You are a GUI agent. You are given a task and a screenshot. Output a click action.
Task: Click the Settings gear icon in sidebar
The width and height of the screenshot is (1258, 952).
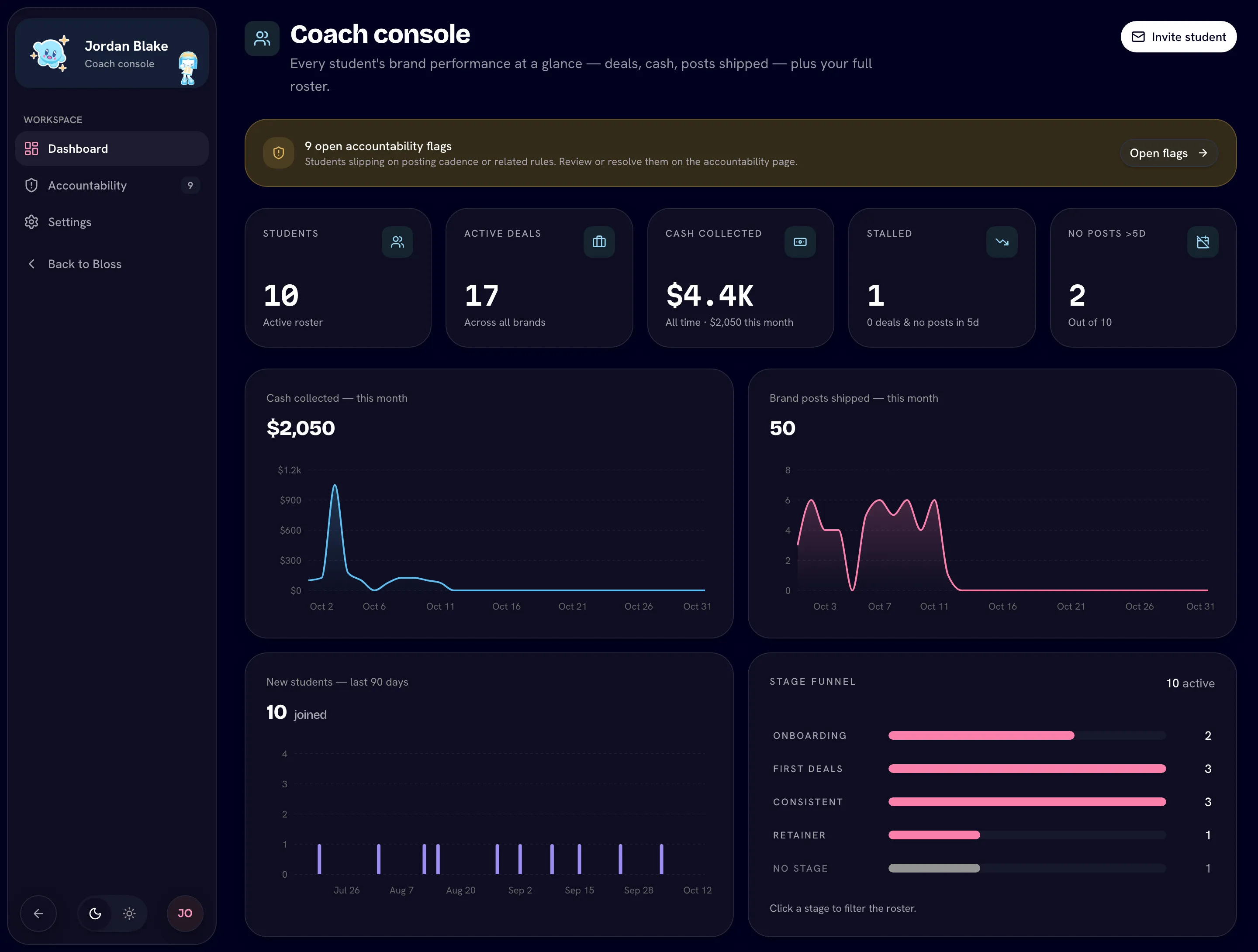pyautogui.click(x=31, y=222)
